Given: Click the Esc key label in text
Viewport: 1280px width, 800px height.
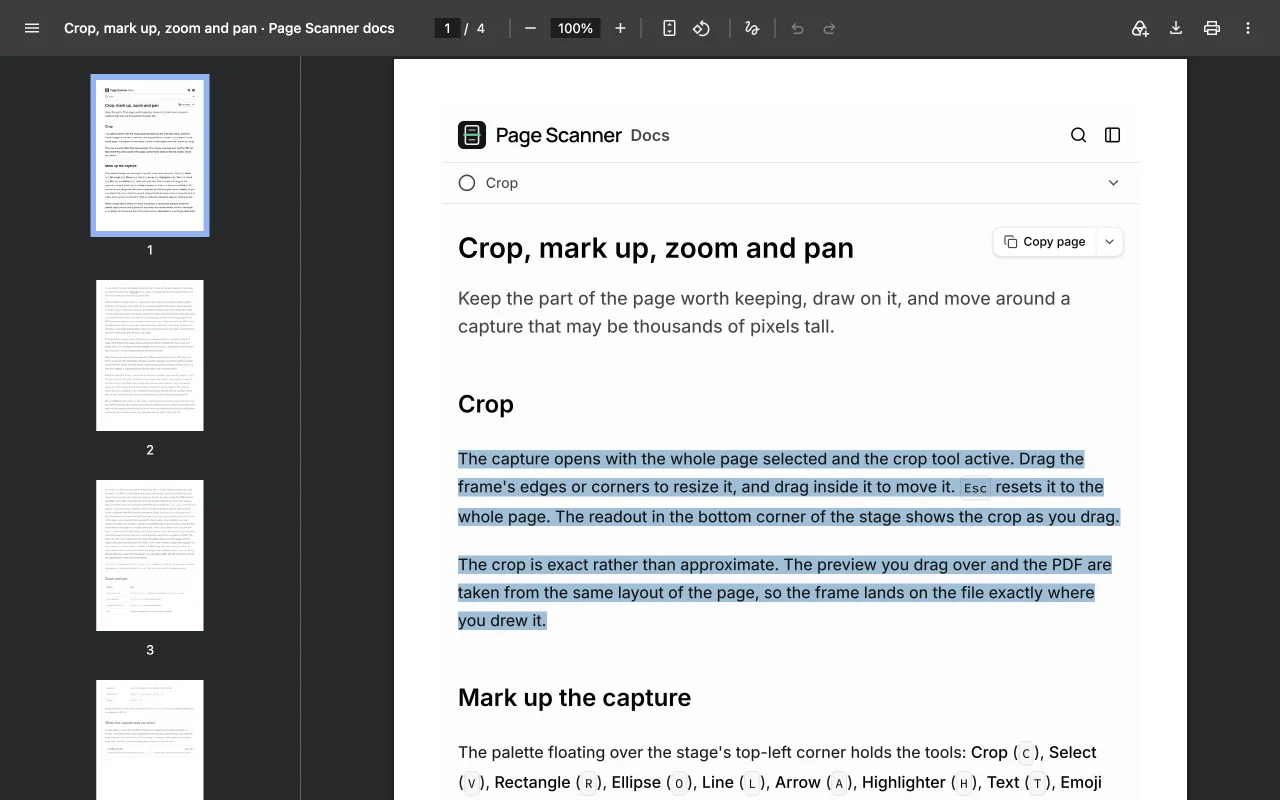Looking at the screenshot, I should (x=975, y=488).
